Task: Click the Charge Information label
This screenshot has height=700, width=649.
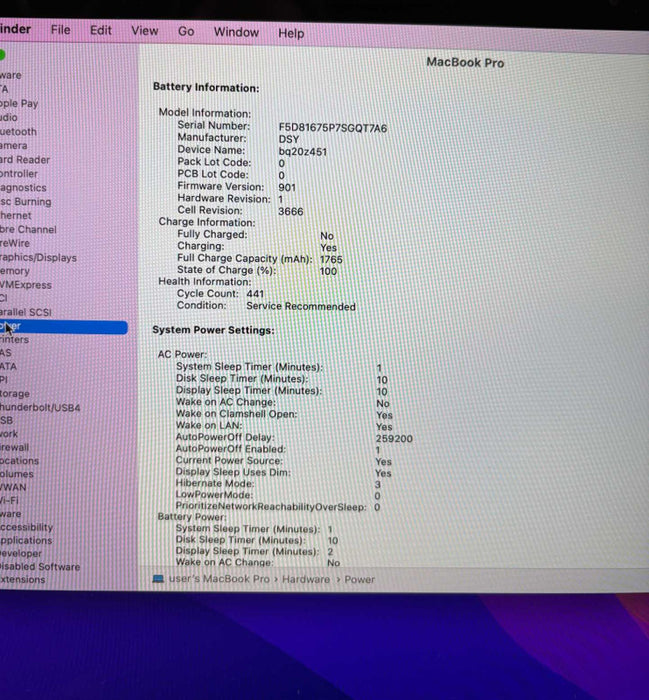Action: (207, 222)
